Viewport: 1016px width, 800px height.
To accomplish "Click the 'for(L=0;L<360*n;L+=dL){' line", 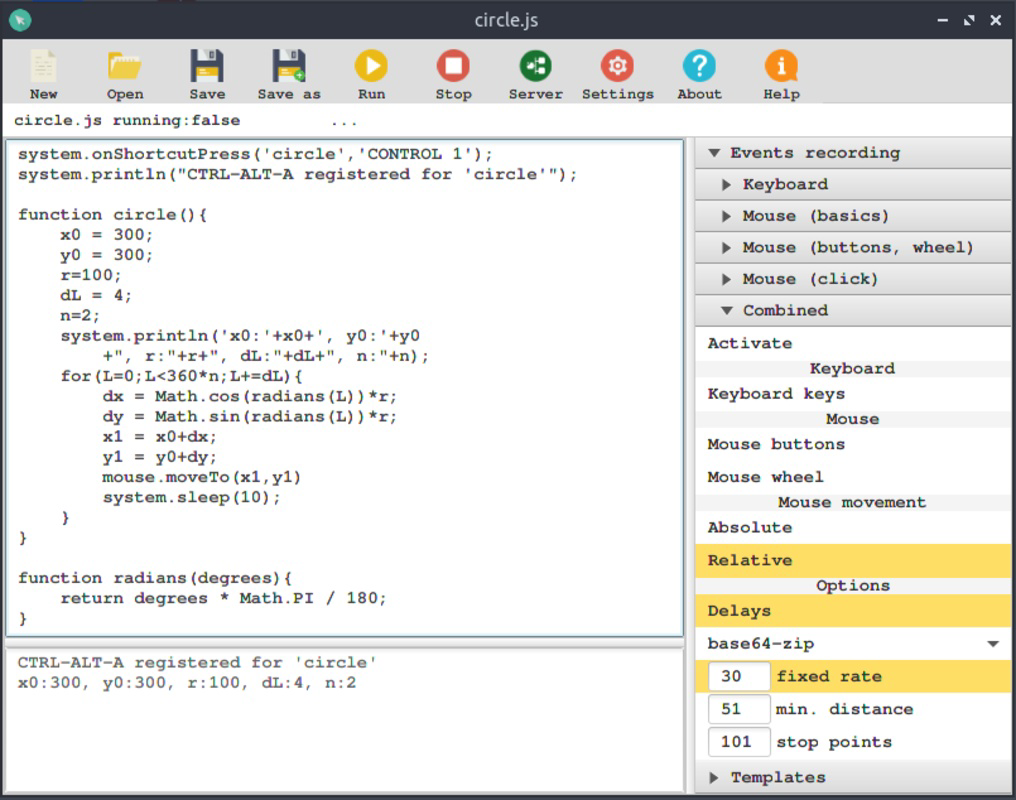I will [181, 376].
